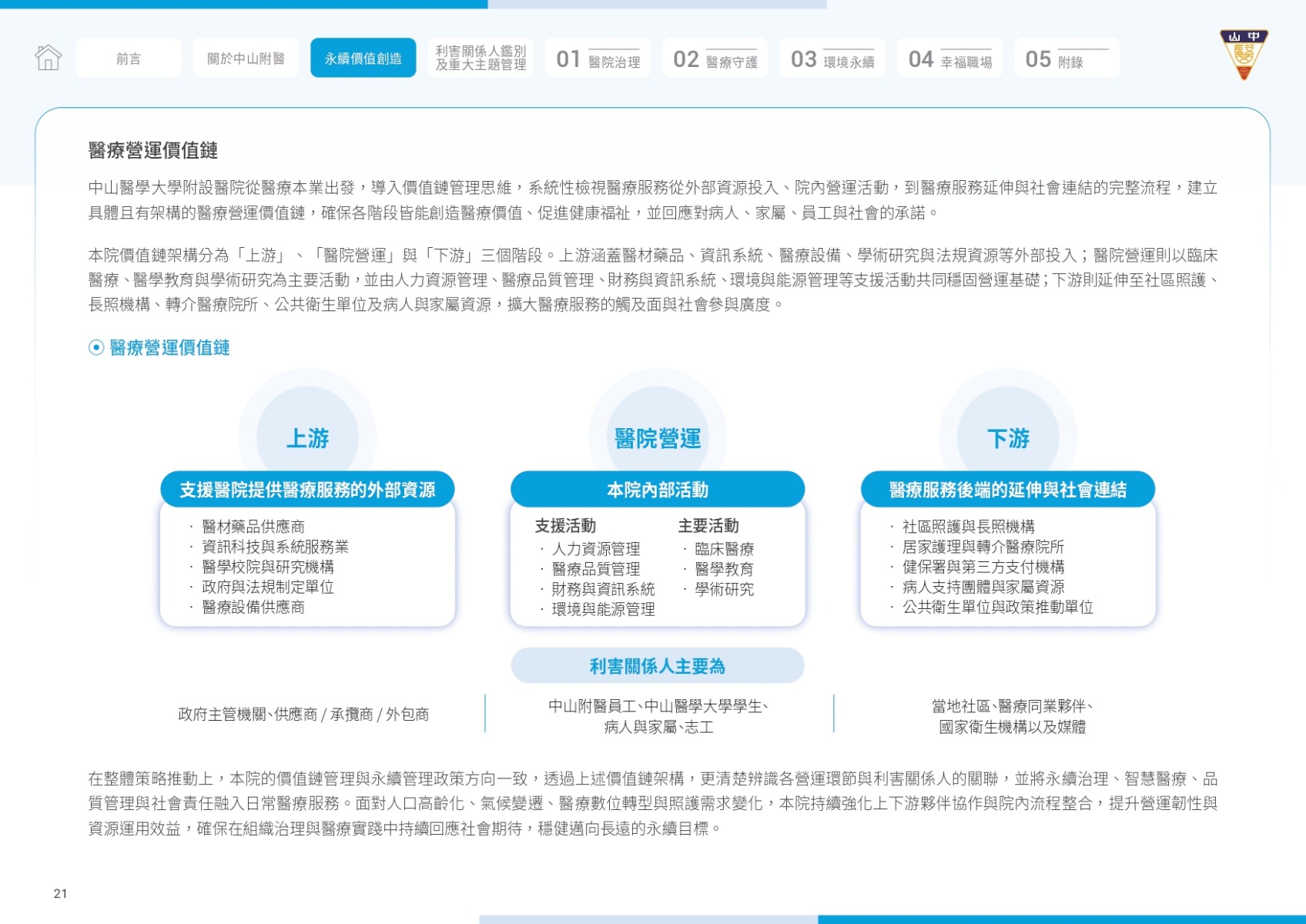
Task: Click the text 政府主管機關、供應商 / 承攬商 / 外包商
Action: pos(303,715)
